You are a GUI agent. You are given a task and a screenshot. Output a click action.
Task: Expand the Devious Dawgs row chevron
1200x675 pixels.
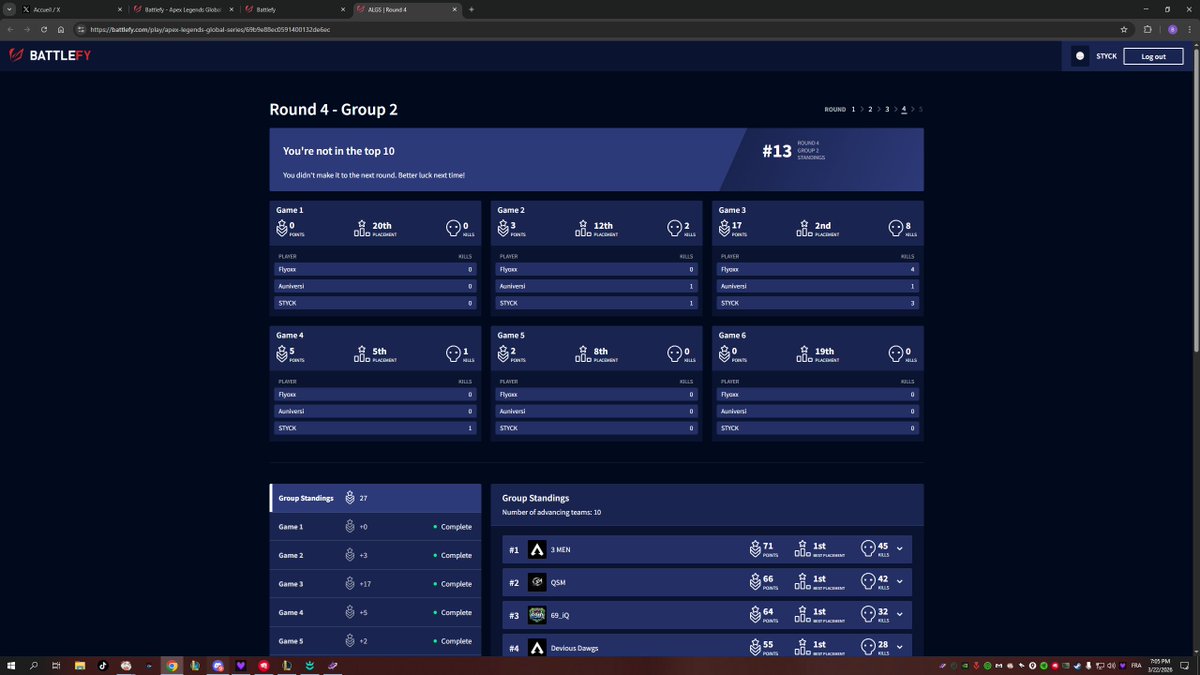(899, 648)
